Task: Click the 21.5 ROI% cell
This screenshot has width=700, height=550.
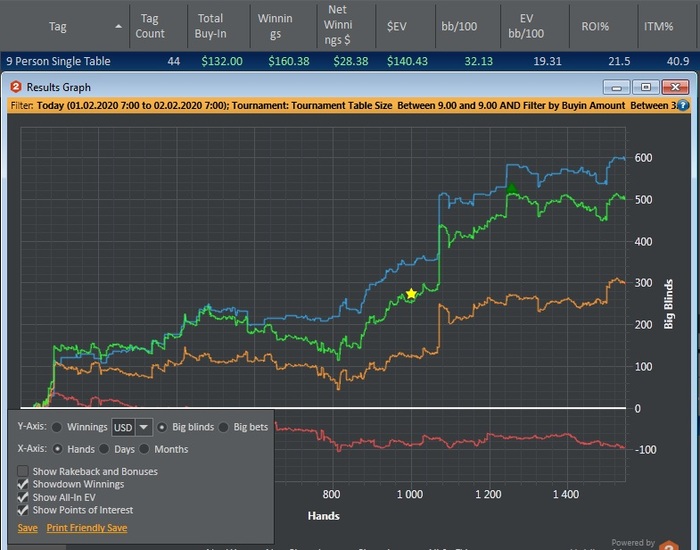Action: tap(619, 61)
